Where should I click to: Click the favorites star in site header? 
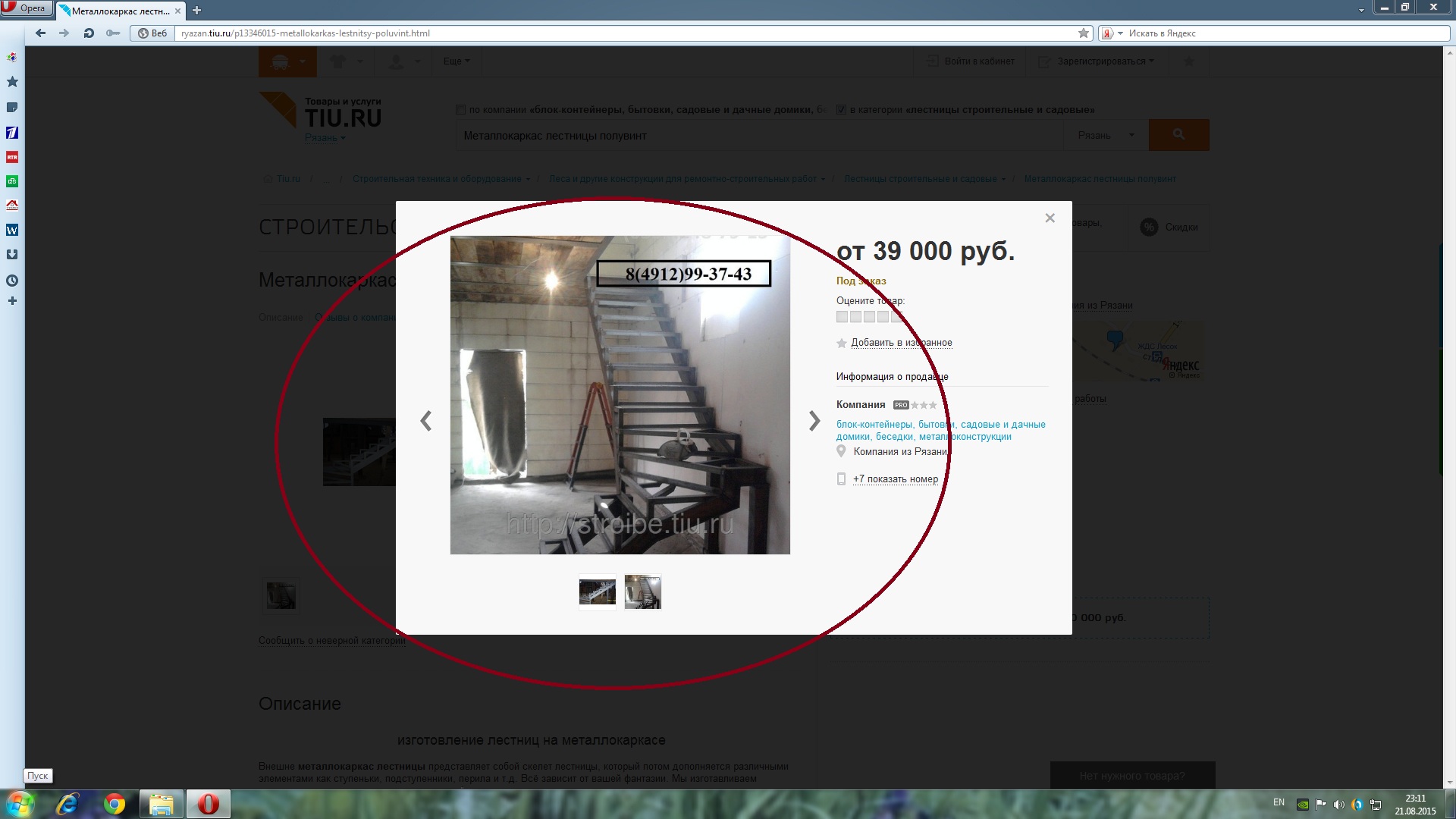point(1189,61)
